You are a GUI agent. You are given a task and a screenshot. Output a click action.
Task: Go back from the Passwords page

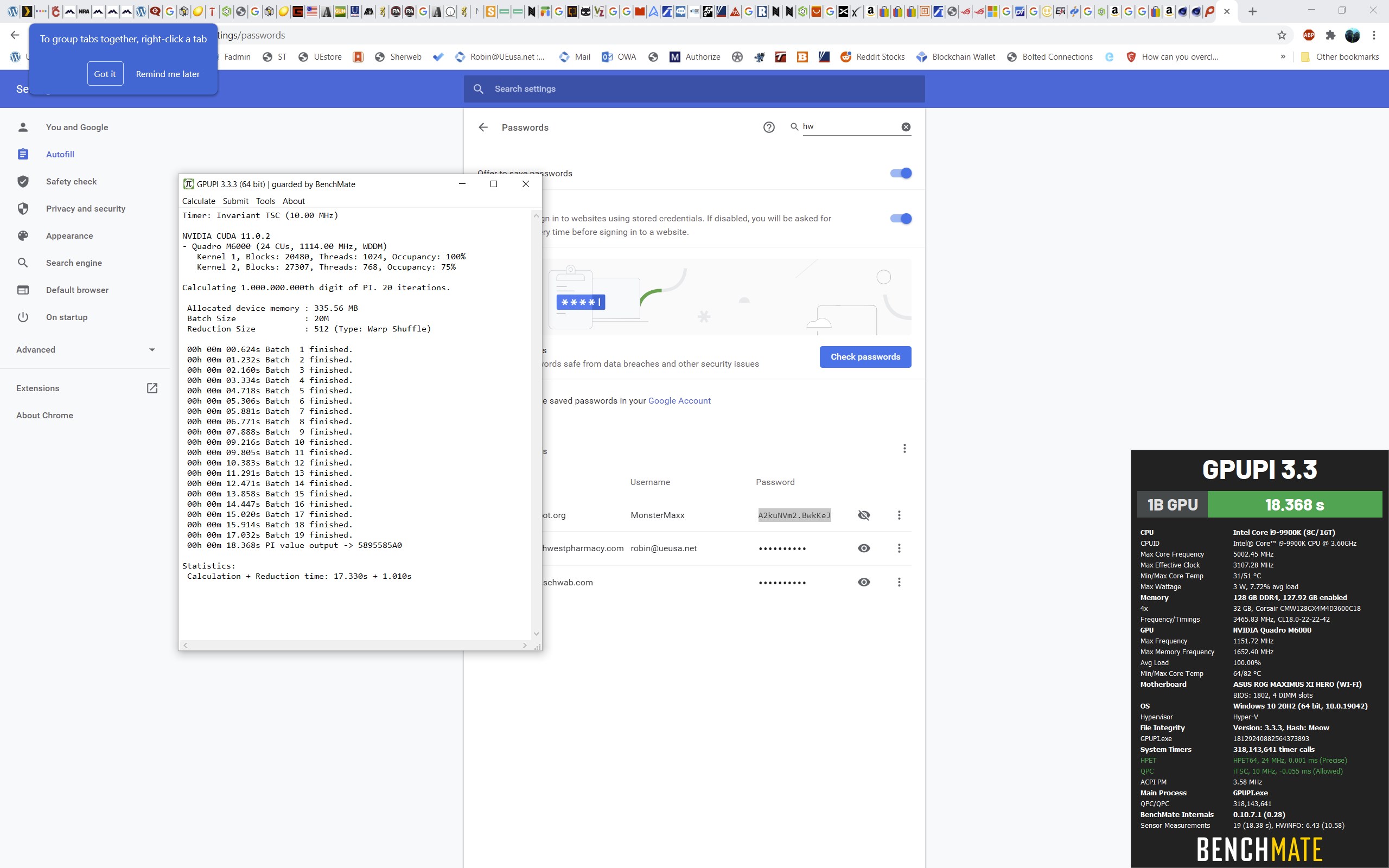point(483,127)
